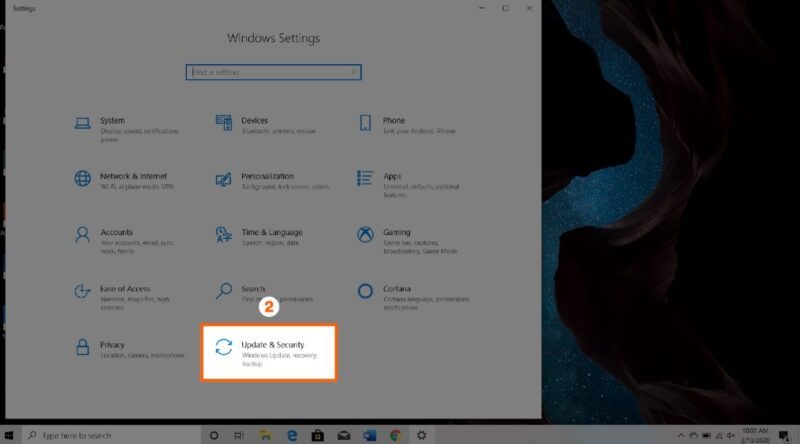Open the Gaming settings category
The image size is (800, 444).
(407, 240)
